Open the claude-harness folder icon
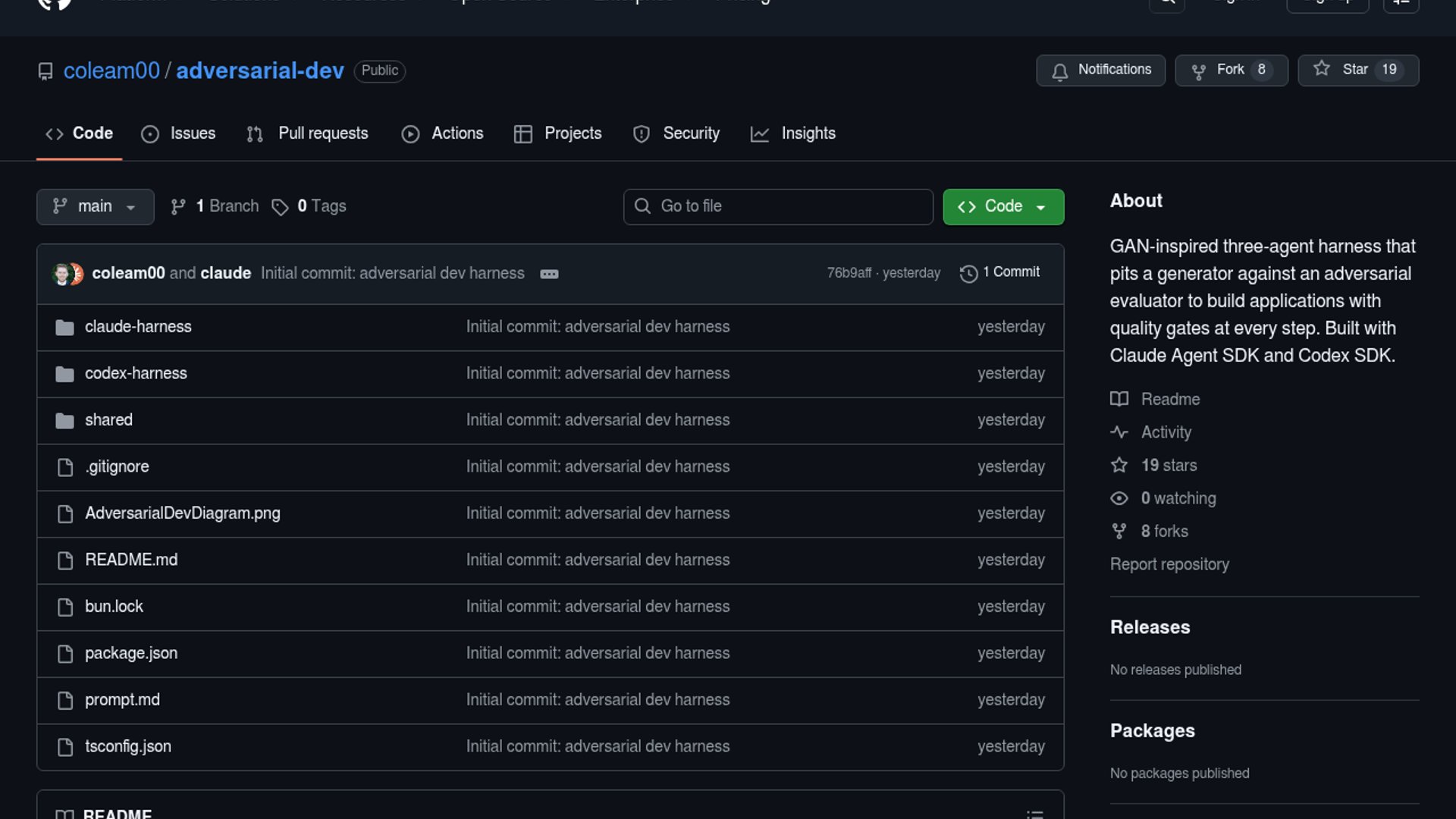The width and height of the screenshot is (1456, 819). tap(64, 328)
